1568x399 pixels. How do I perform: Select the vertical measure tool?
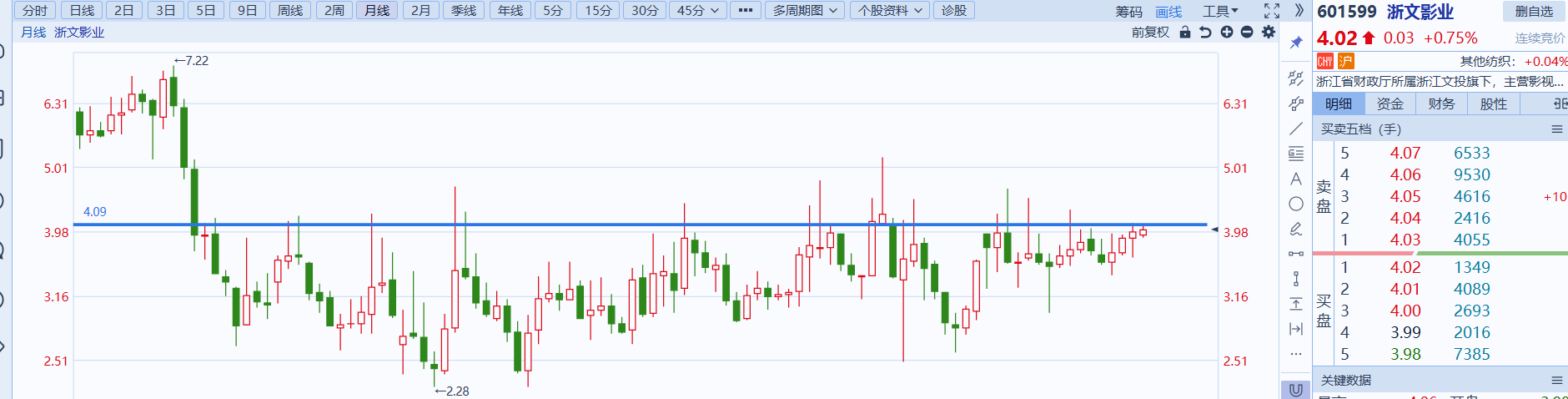coord(1295,279)
